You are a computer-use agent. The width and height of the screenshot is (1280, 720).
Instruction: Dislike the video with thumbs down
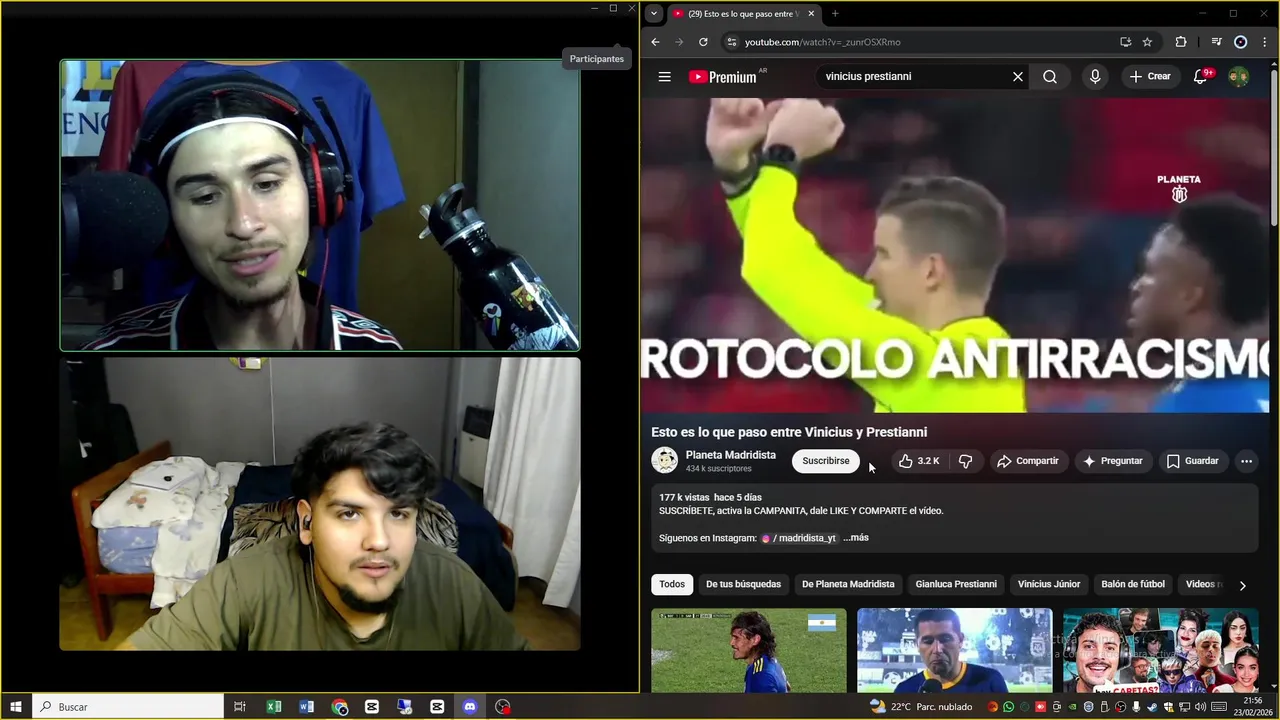click(965, 461)
